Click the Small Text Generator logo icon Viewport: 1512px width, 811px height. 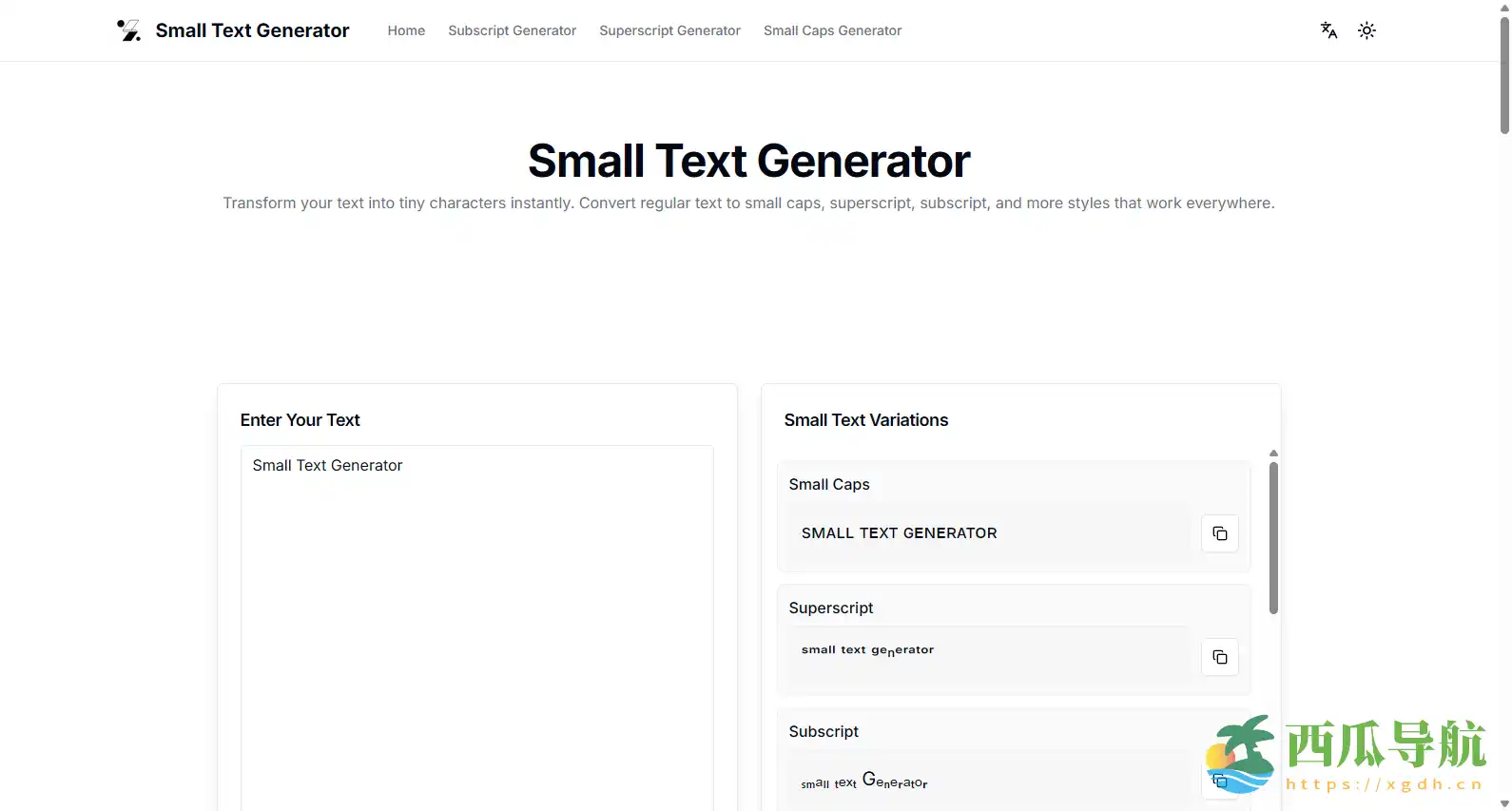click(128, 30)
